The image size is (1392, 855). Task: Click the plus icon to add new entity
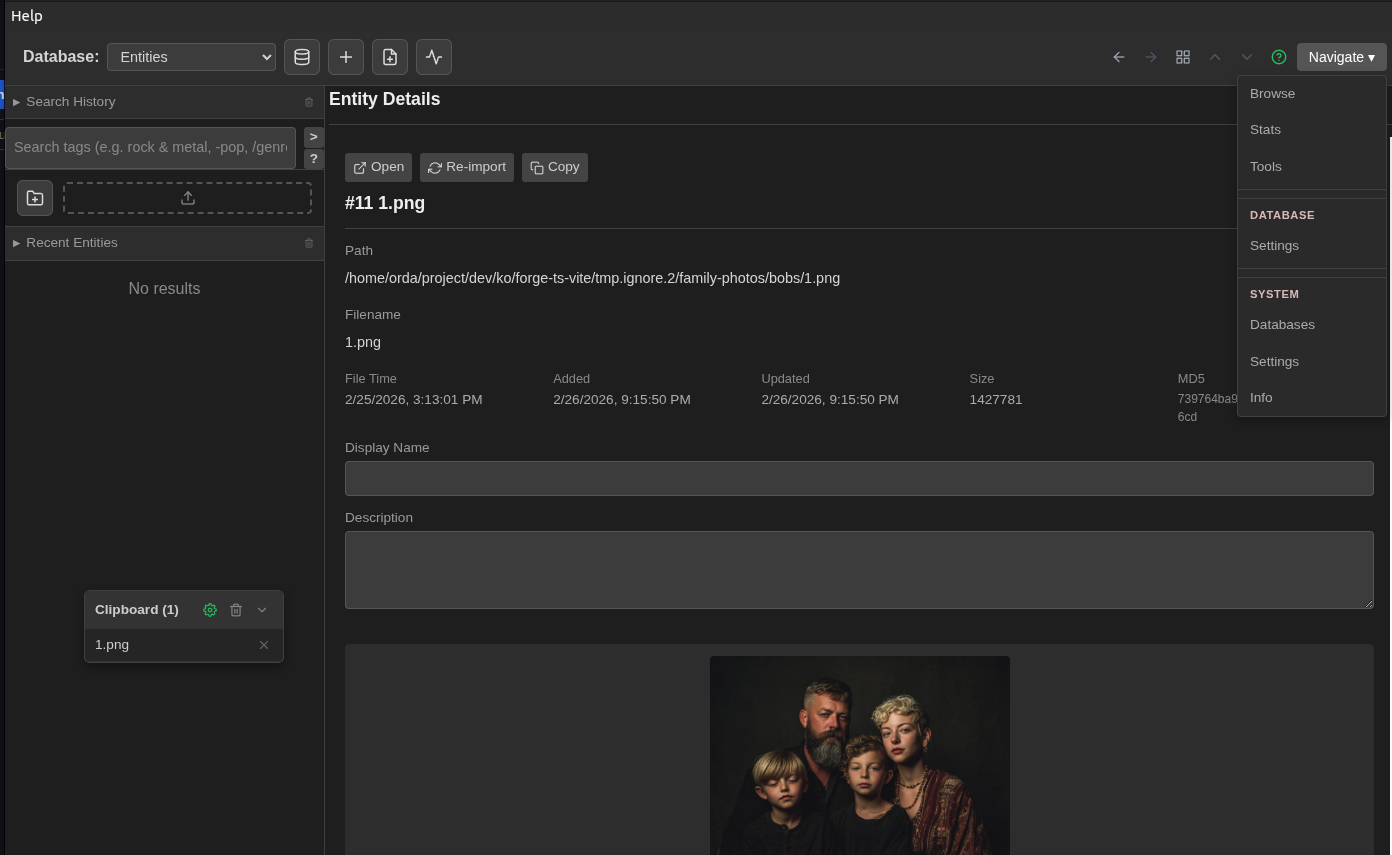346,57
